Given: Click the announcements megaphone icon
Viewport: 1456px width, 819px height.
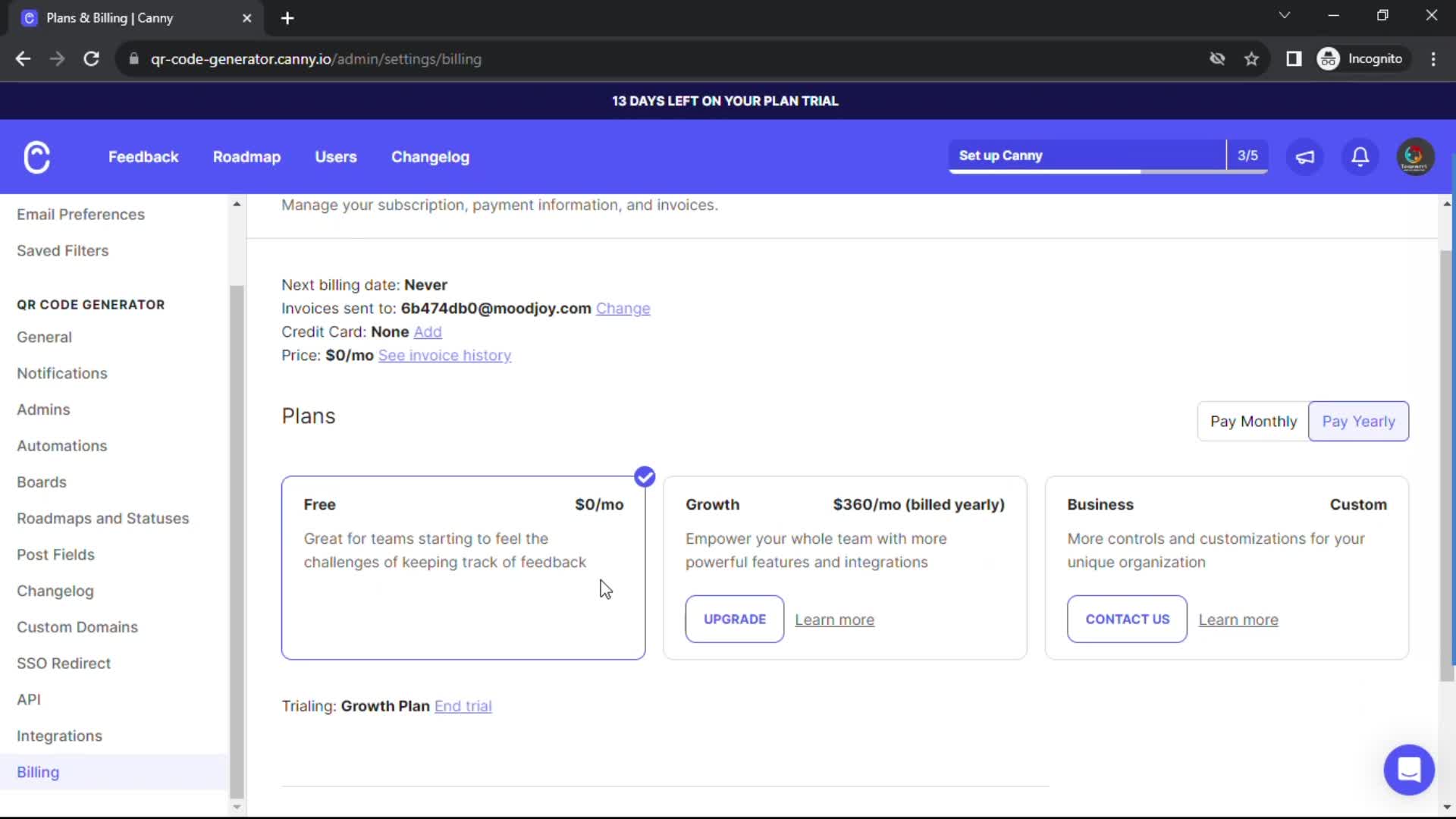Looking at the screenshot, I should pyautogui.click(x=1308, y=156).
